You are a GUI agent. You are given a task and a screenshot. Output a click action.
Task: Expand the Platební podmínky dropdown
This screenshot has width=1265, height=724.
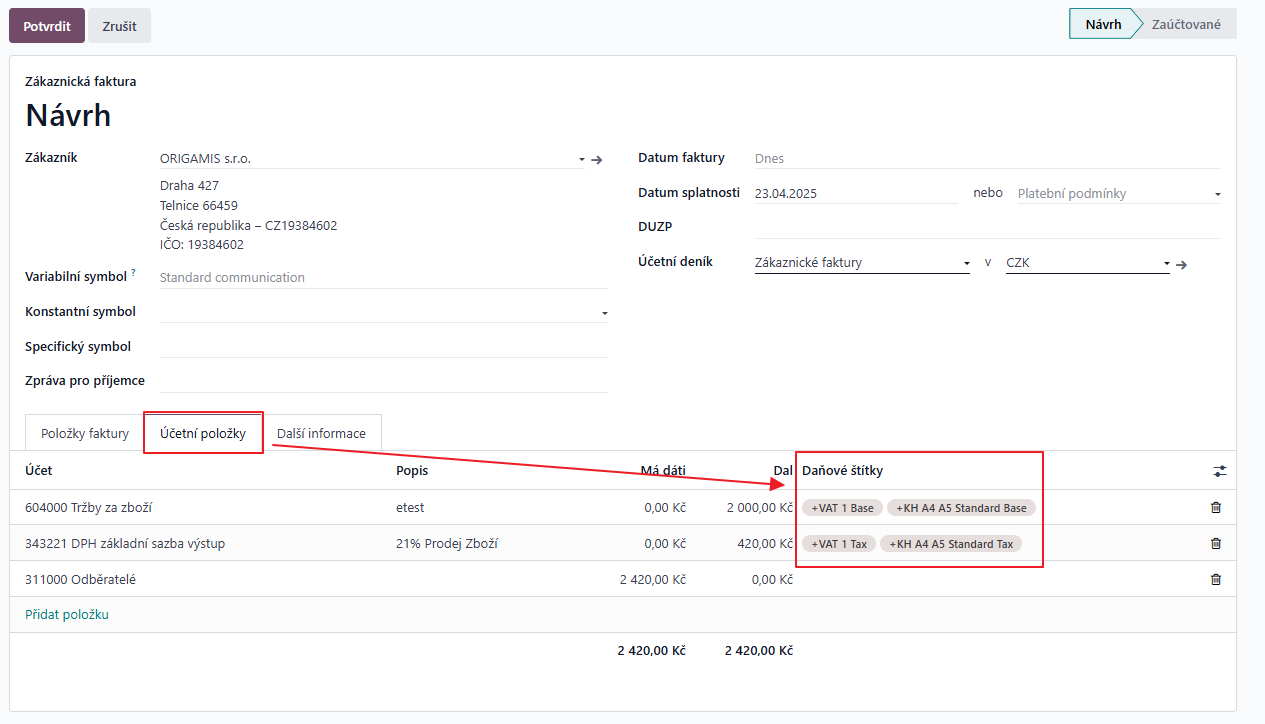tap(1217, 194)
